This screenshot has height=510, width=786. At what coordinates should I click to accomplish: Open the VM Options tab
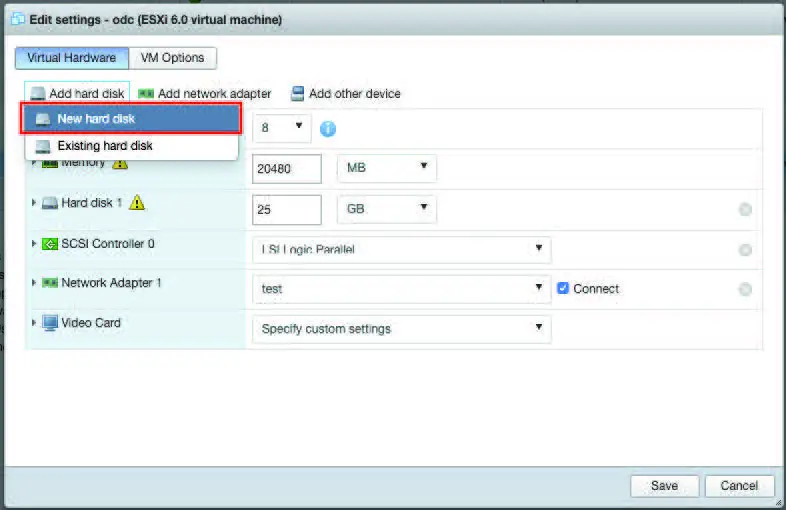pos(172,58)
